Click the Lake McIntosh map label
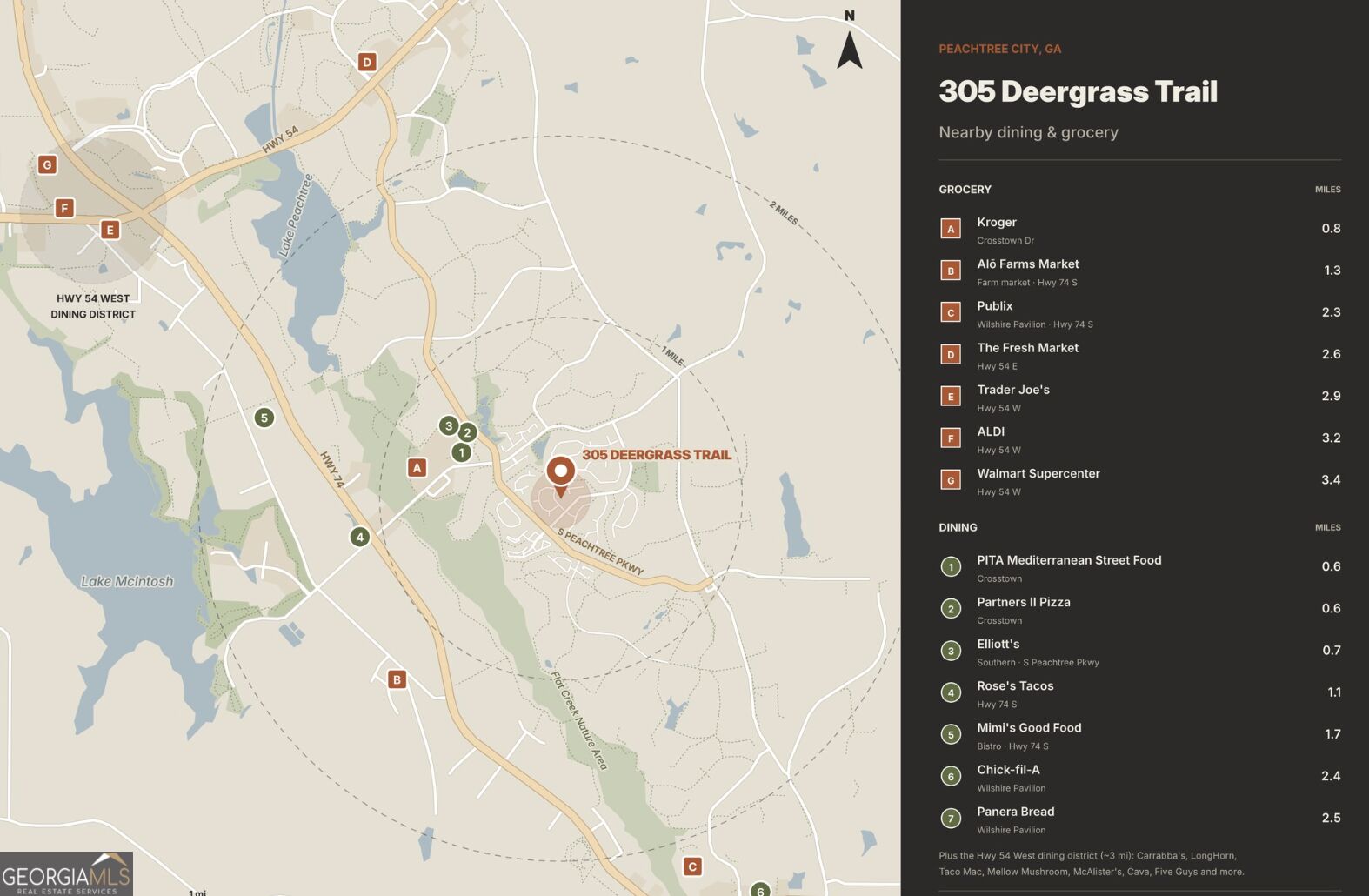The width and height of the screenshot is (1369, 896). click(x=127, y=581)
